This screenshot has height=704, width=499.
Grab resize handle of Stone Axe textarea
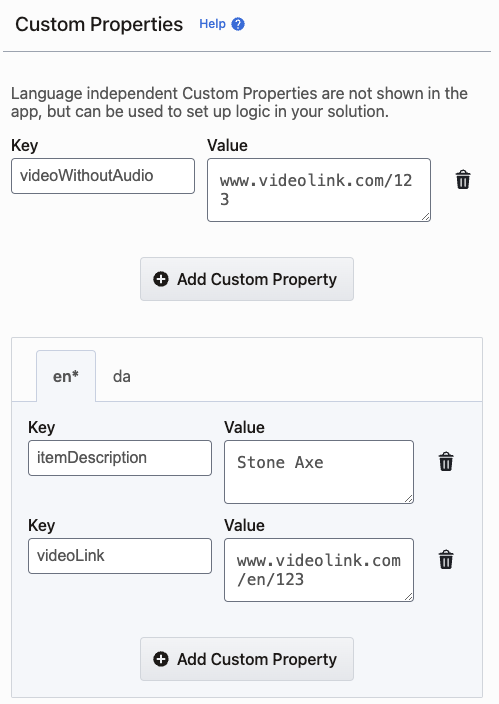[408, 498]
